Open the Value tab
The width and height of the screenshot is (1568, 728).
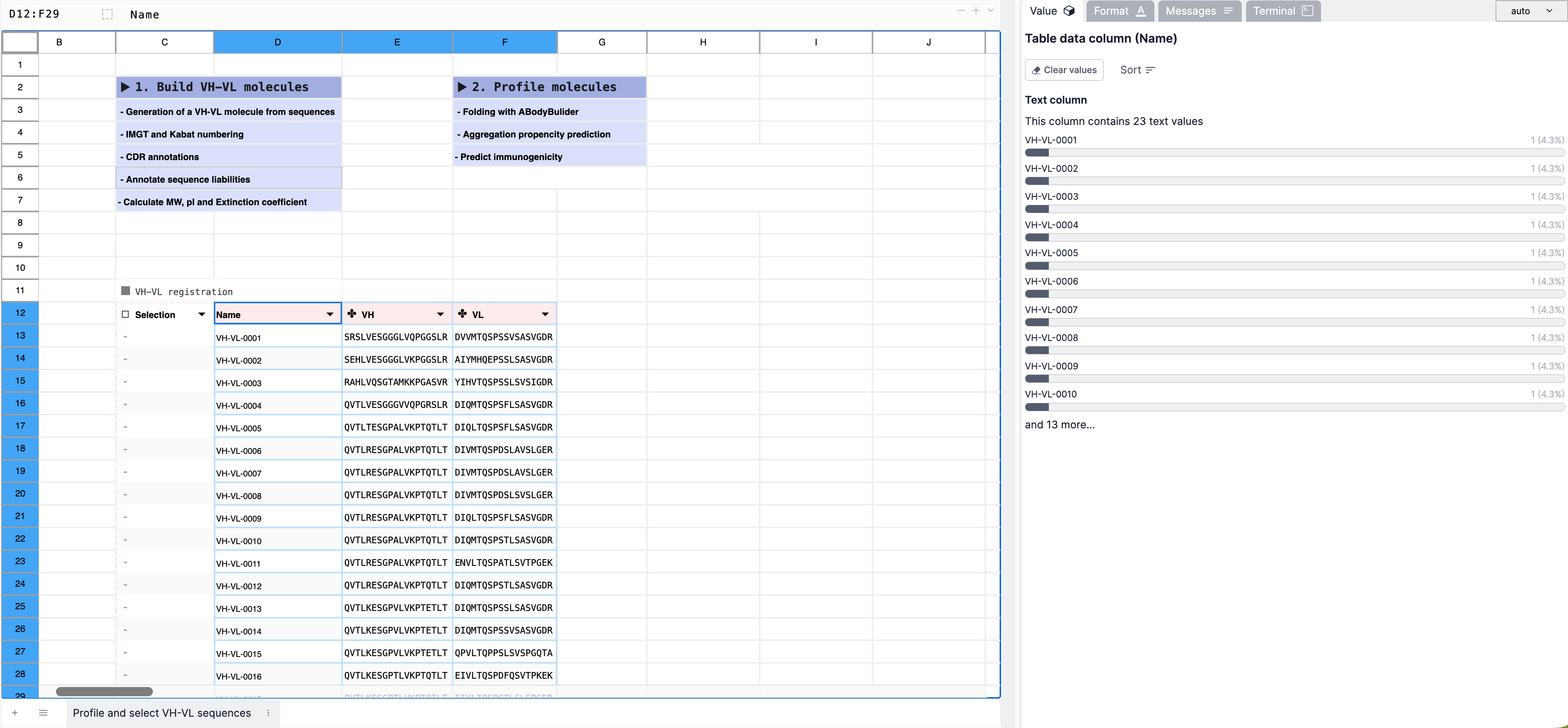point(1052,11)
